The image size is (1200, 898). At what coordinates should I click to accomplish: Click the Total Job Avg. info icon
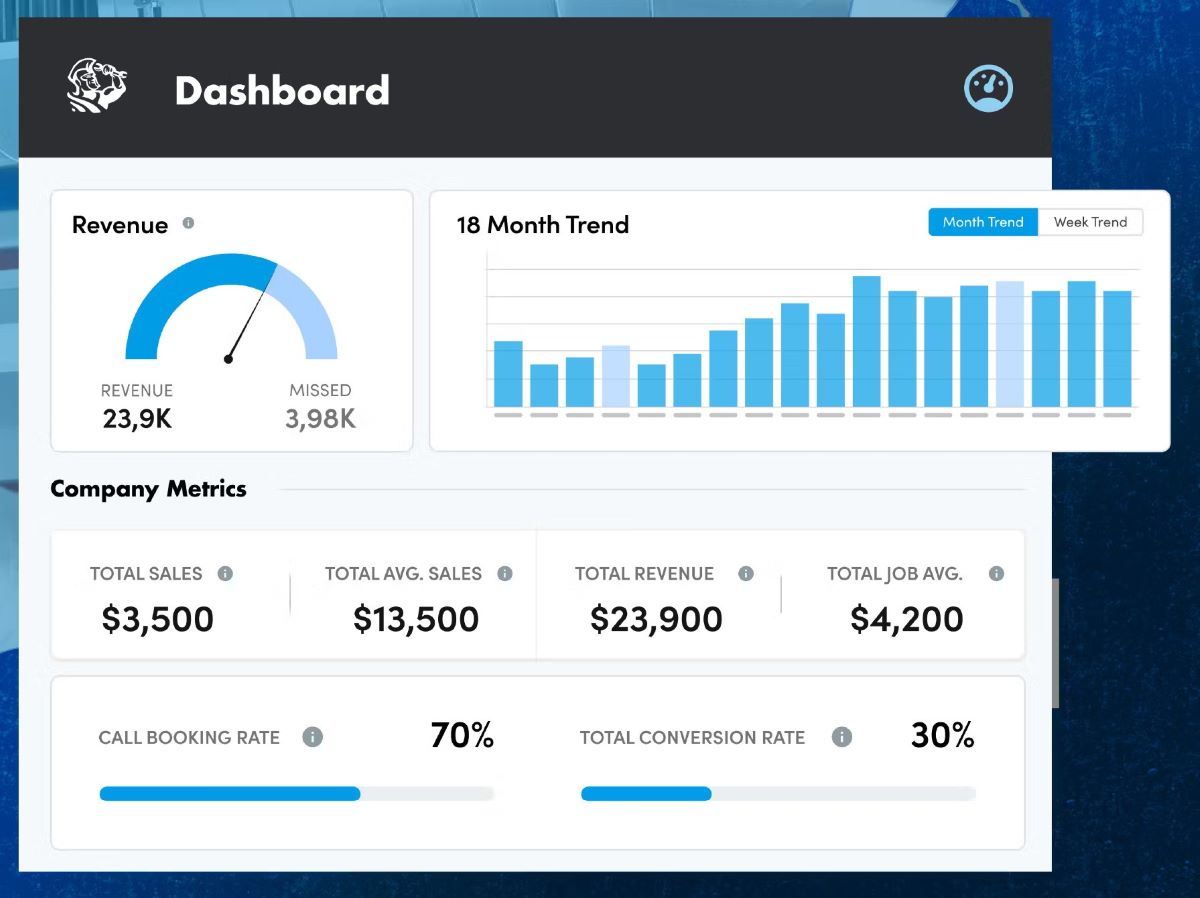tap(996, 574)
